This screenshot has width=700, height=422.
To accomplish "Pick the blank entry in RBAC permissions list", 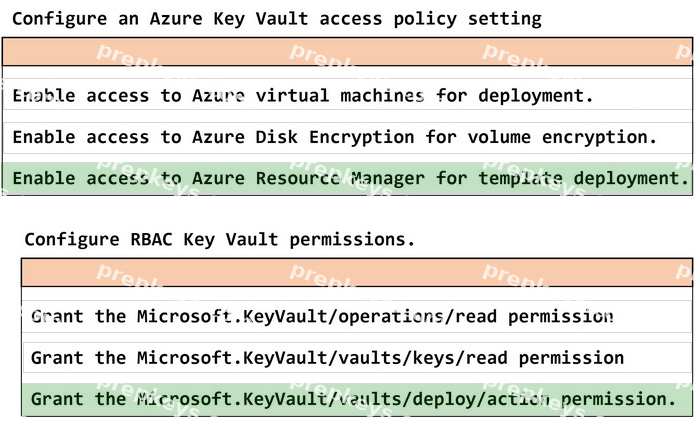I will [x=357, y=293].
